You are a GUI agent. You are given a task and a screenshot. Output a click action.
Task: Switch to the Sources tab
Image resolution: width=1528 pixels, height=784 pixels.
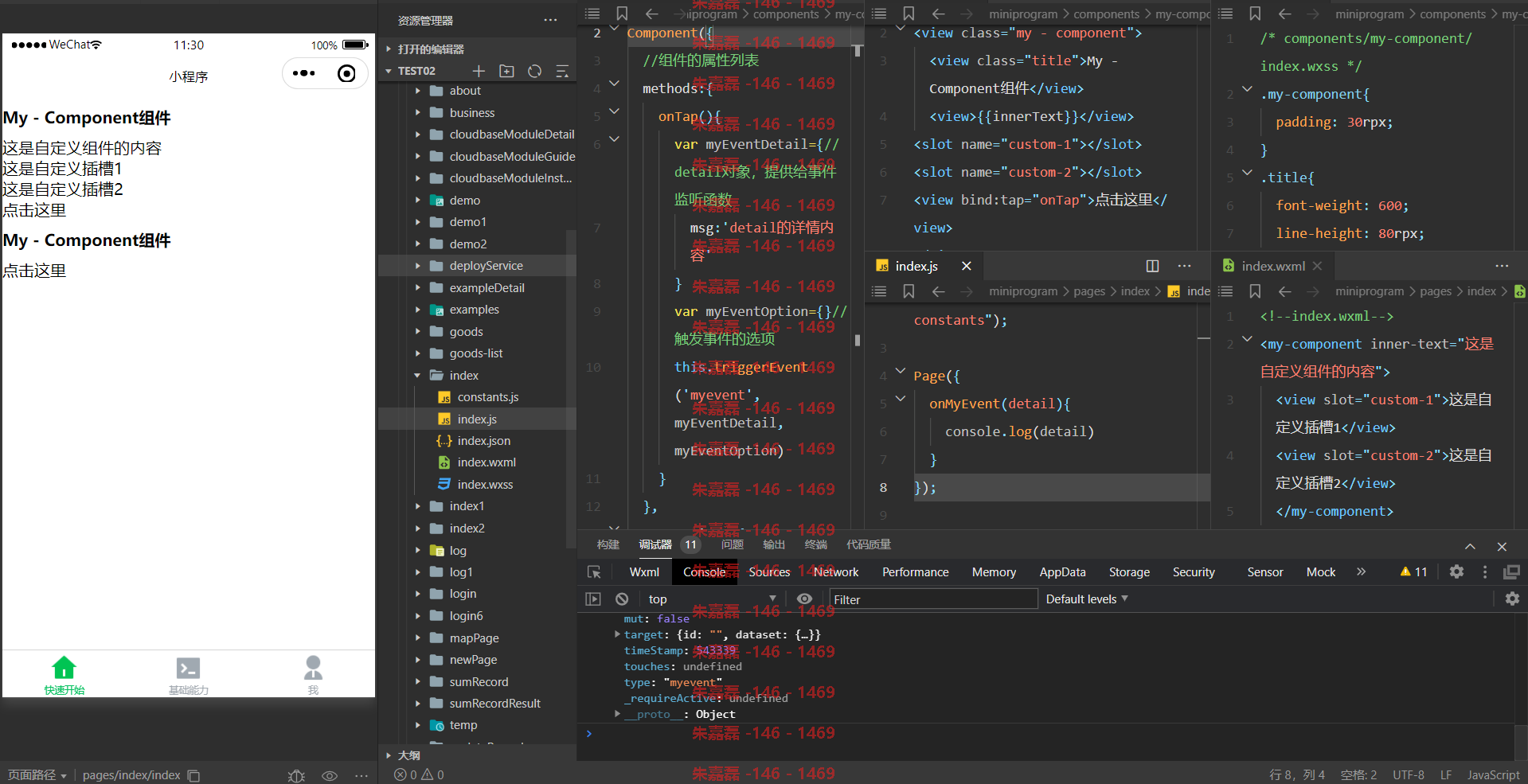point(769,571)
